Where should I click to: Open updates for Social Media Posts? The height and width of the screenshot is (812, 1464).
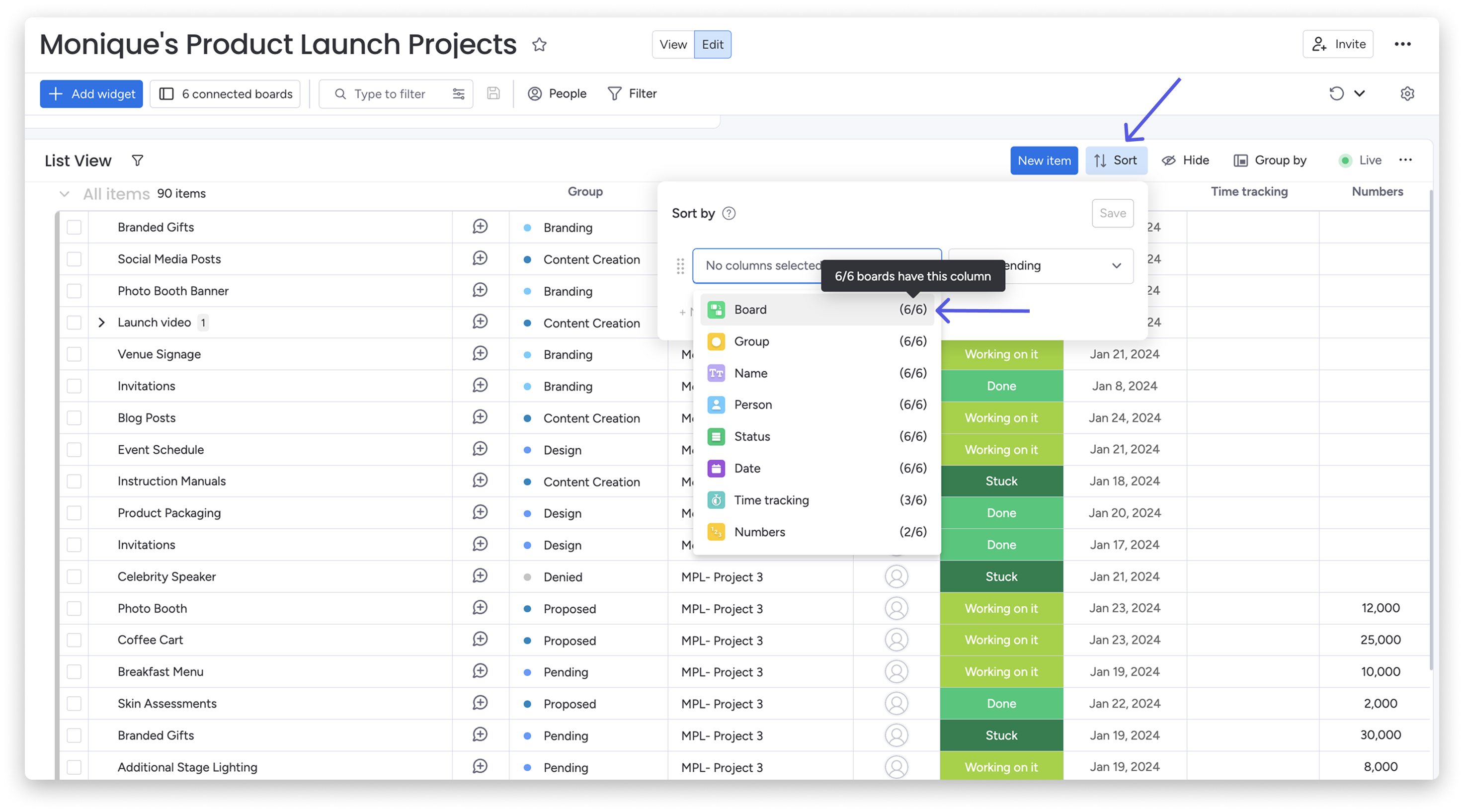(x=480, y=258)
